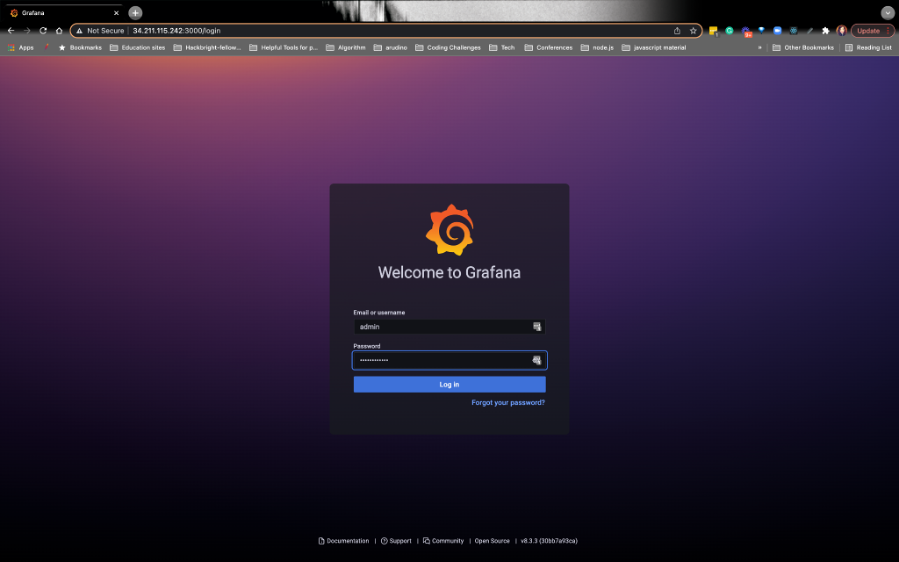
Task: Open the extension with red 9+ badge
Action: pyautogui.click(x=746, y=32)
